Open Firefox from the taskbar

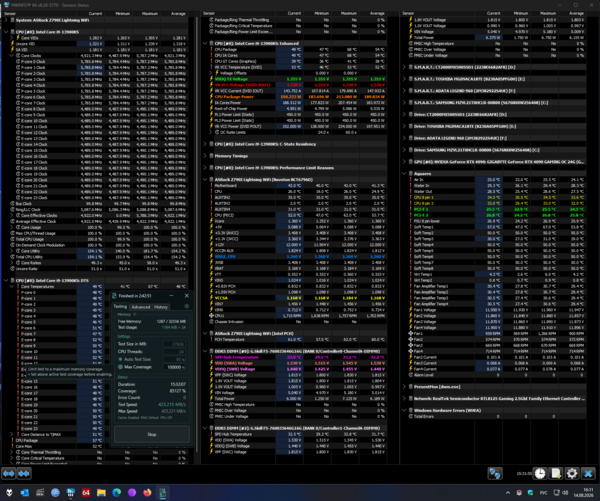tap(147, 493)
